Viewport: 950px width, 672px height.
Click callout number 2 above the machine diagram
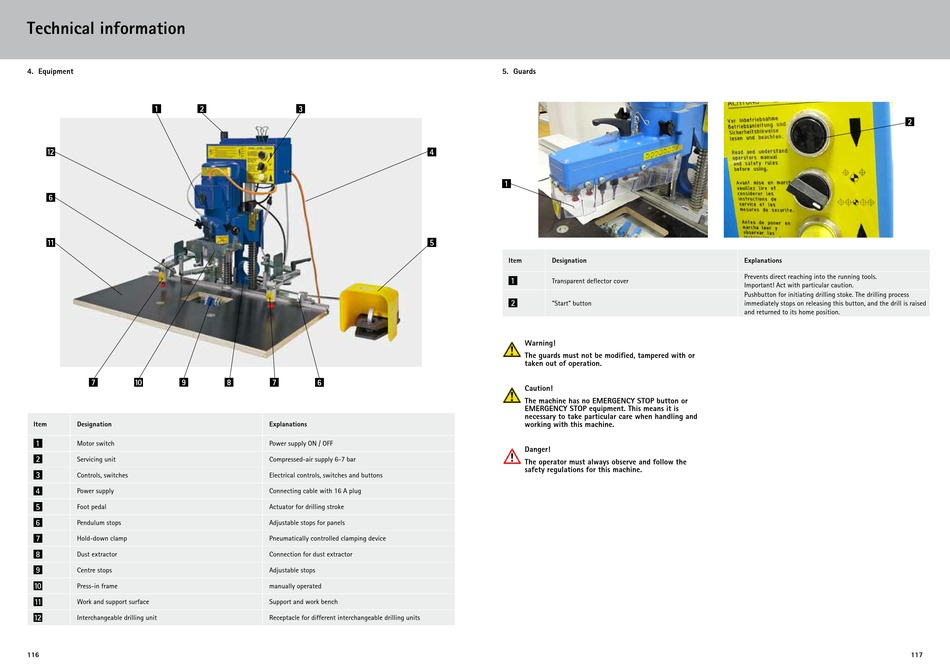[x=202, y=108]
